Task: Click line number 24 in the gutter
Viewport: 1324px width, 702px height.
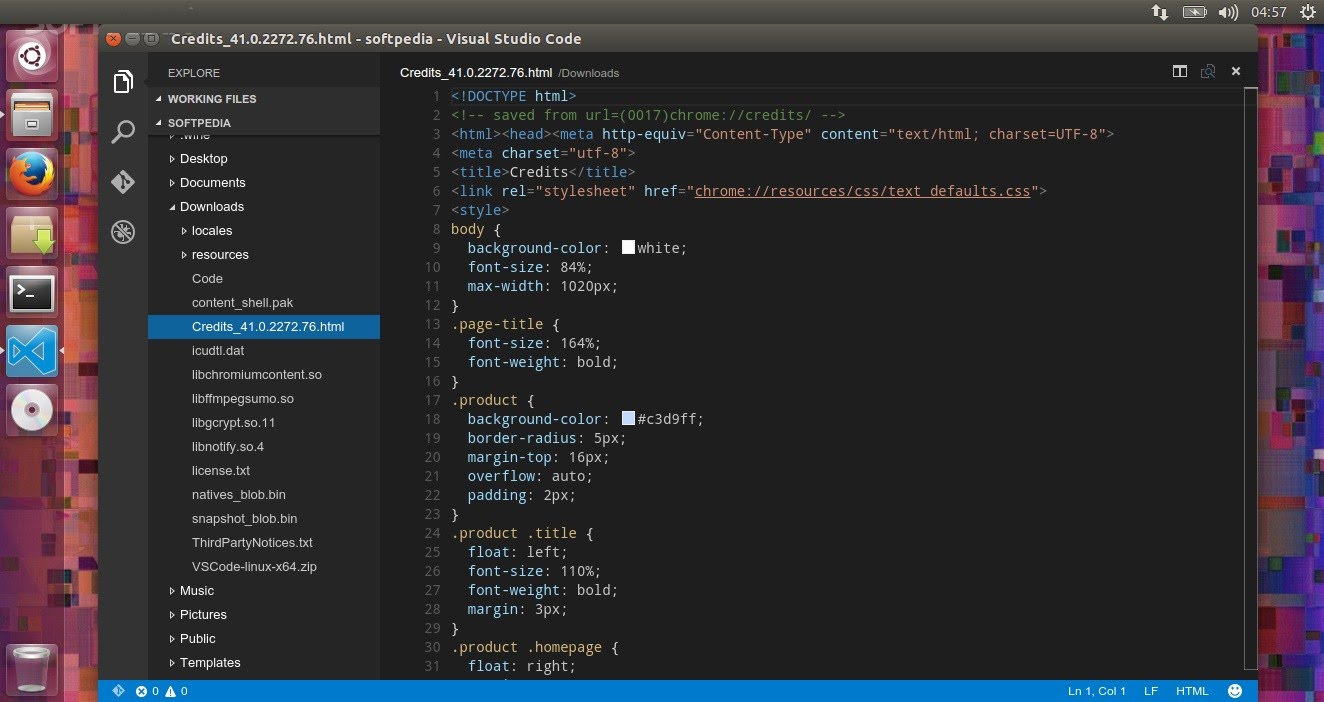Action: click(x=432, y=533)
